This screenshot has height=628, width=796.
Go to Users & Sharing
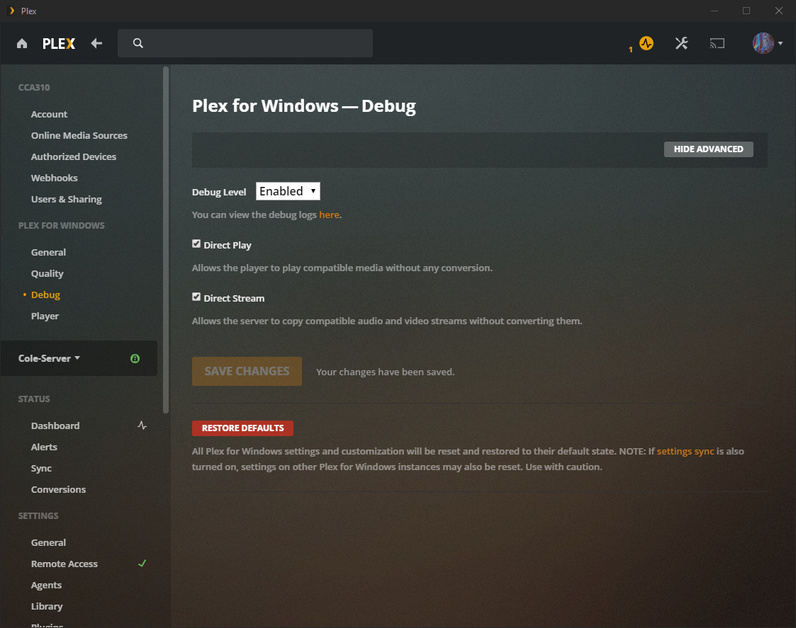[67, 200]
